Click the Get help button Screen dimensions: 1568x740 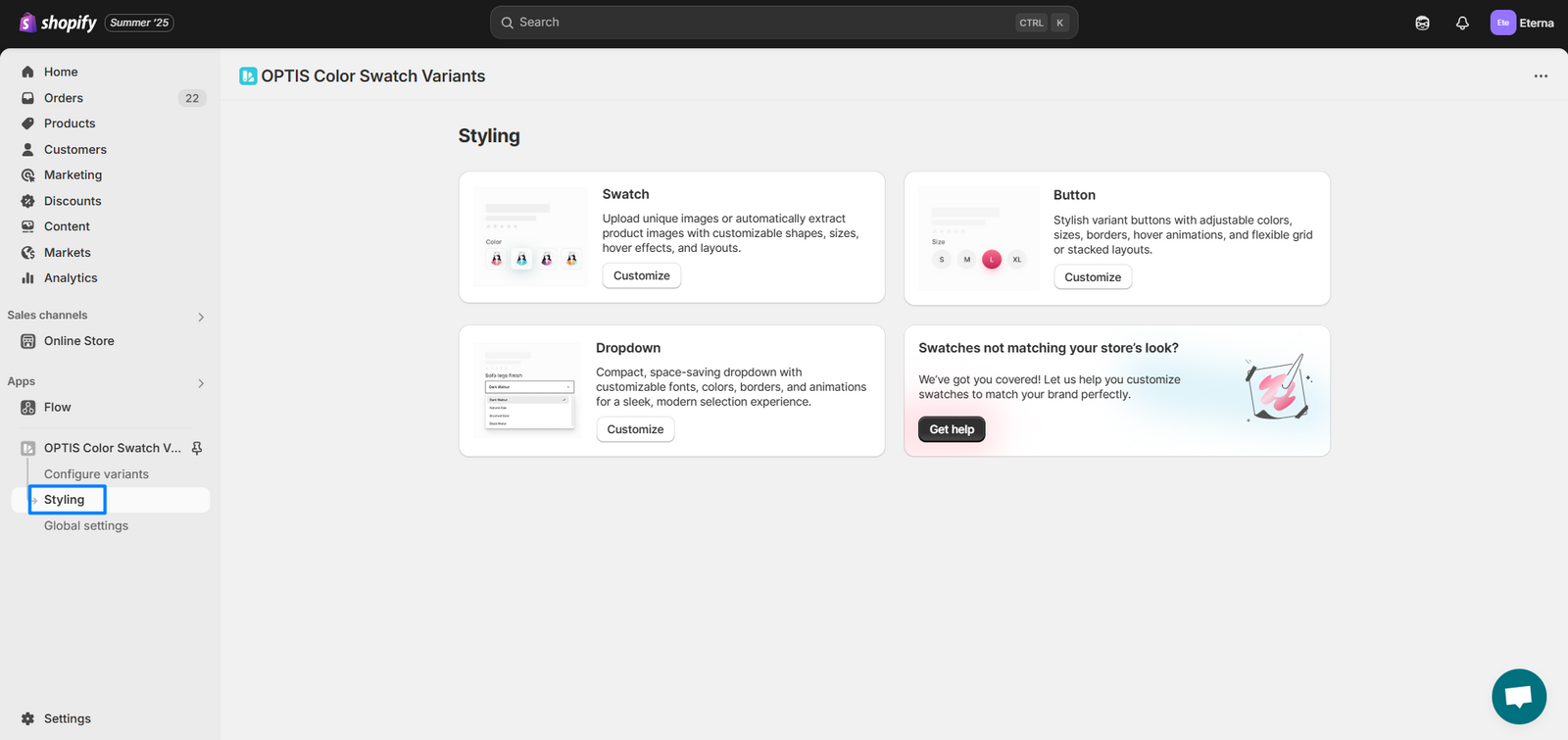(x=952, y=429)
